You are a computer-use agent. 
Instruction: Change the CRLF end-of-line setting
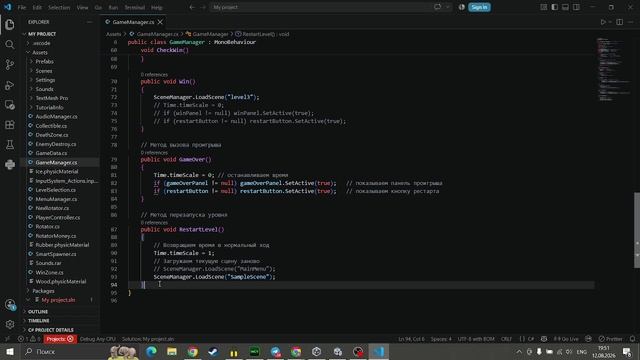point(506,339)
